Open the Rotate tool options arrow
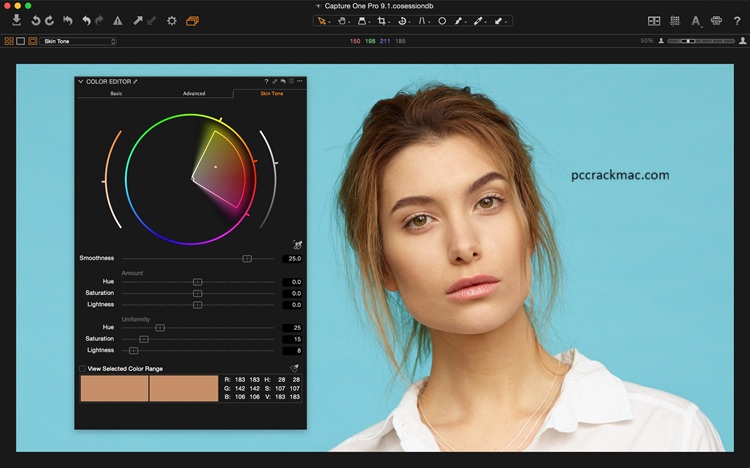The width and height of the screenshot is (750, 468). pyautogui.click(x=409, y=23)
